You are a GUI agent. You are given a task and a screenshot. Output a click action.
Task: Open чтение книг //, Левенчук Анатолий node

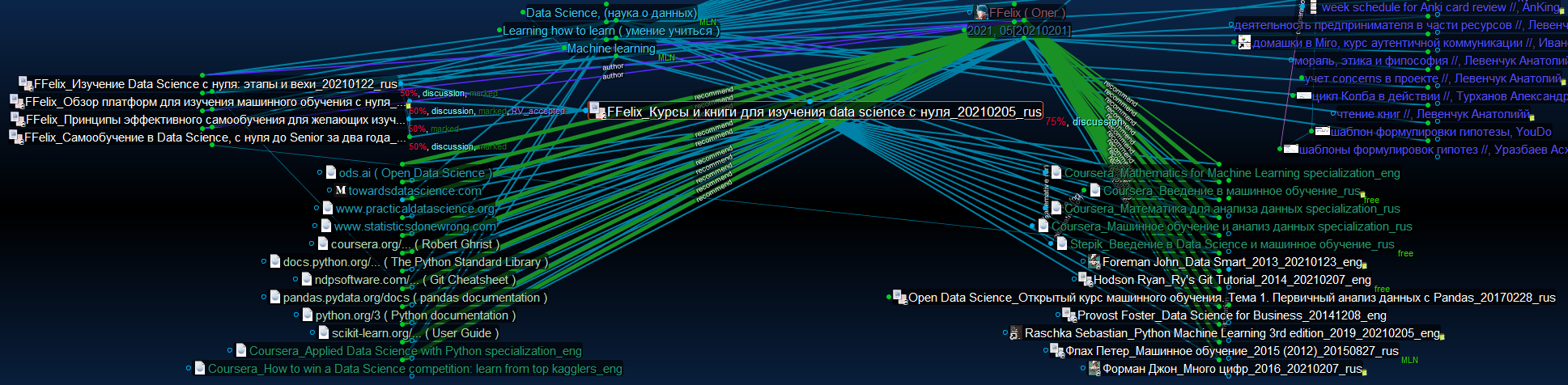[x=1433, y=114]
